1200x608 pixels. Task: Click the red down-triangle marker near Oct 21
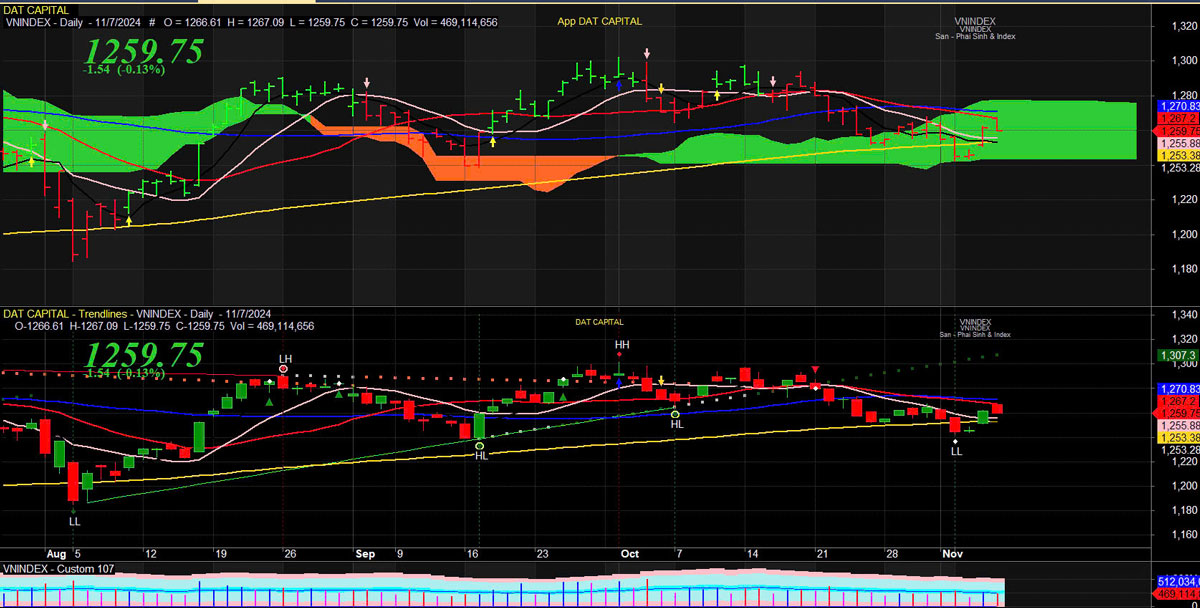click(815, 370)
